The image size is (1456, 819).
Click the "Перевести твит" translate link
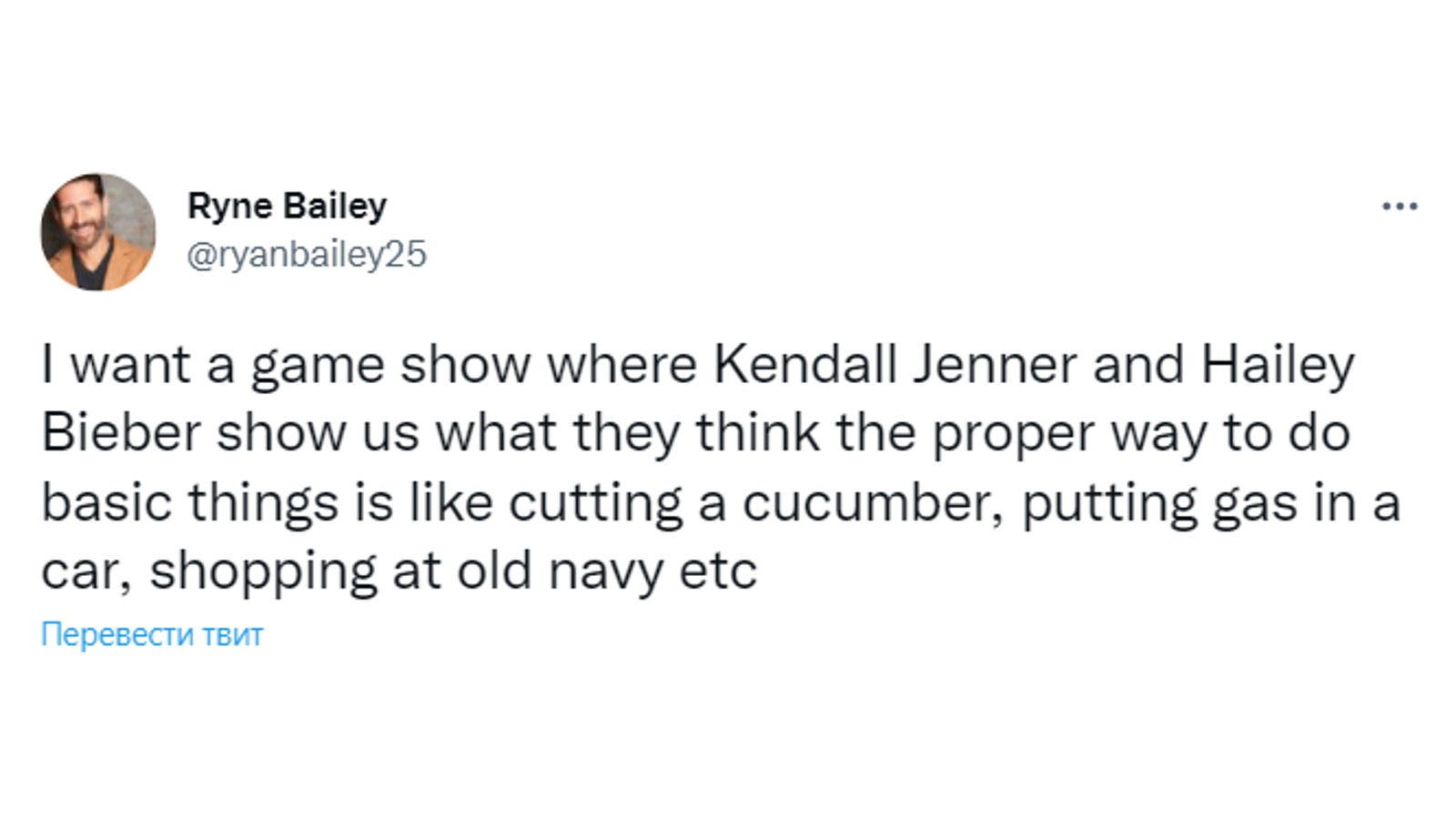(152, 634)
